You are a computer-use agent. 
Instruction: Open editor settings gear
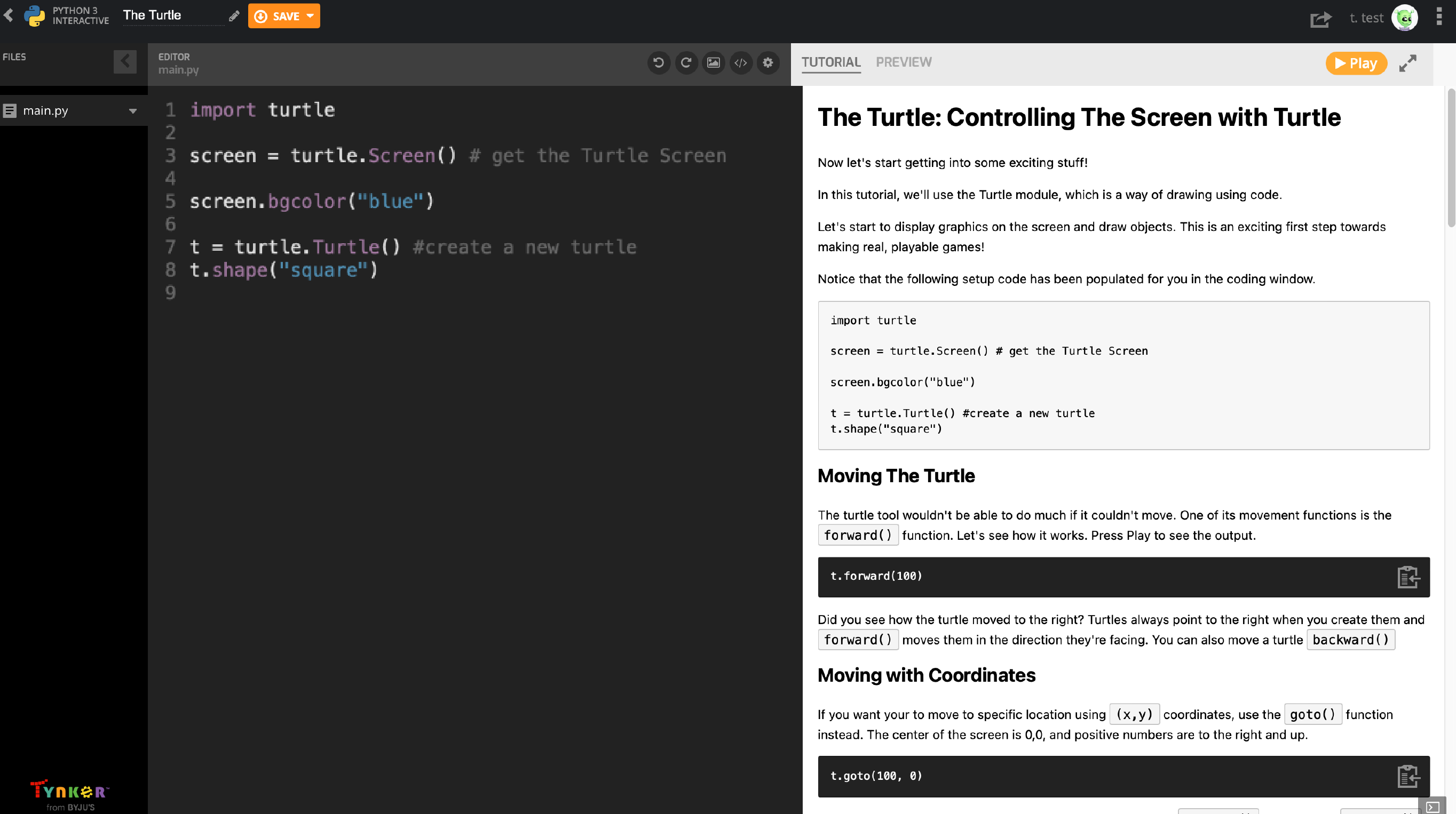click(767, 62)
